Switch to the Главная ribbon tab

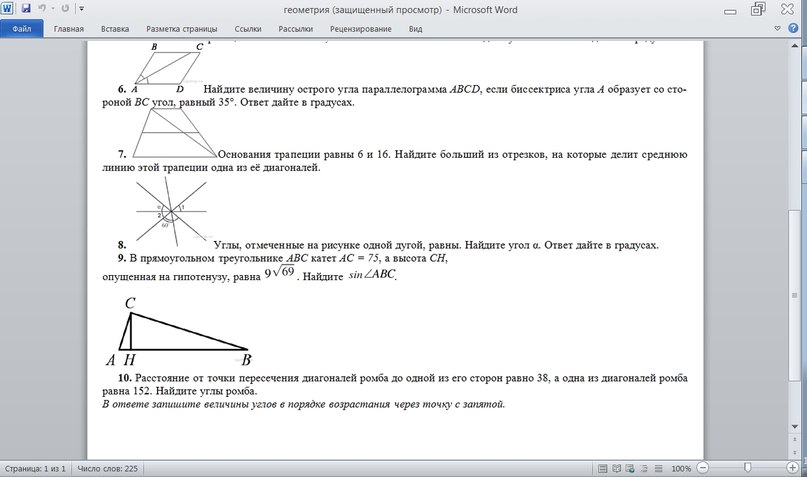(68, 29)
